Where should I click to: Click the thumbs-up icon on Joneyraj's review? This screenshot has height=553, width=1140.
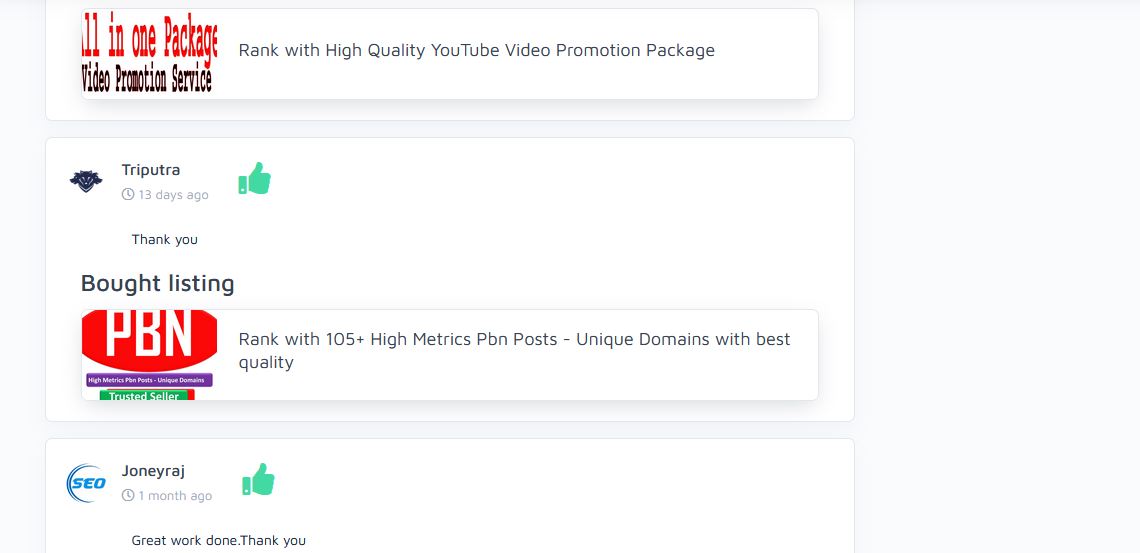(x=258, y=480)
